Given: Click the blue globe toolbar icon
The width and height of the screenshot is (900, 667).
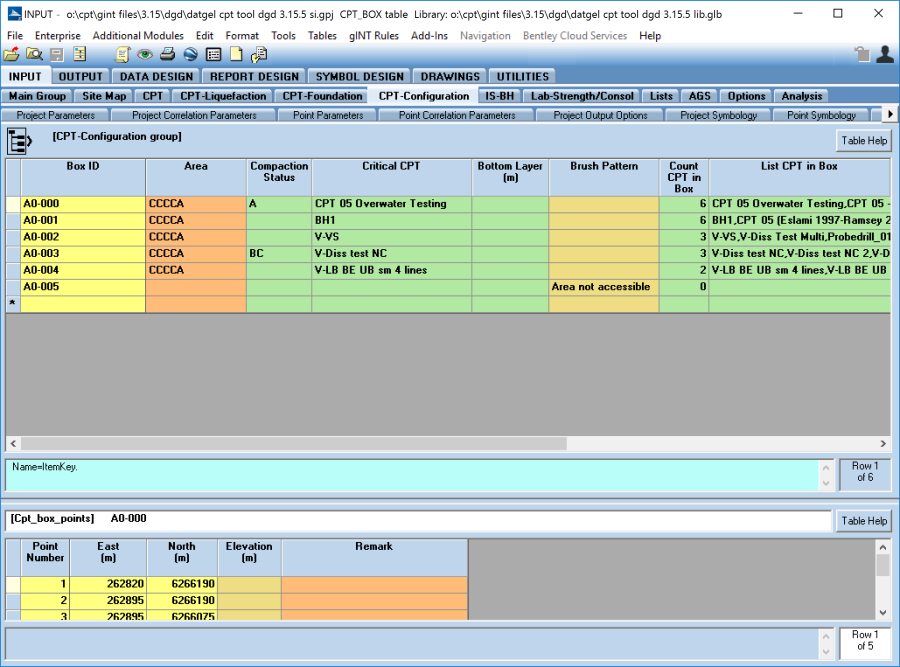Looking at the screenshot, I should pos(190,54).
